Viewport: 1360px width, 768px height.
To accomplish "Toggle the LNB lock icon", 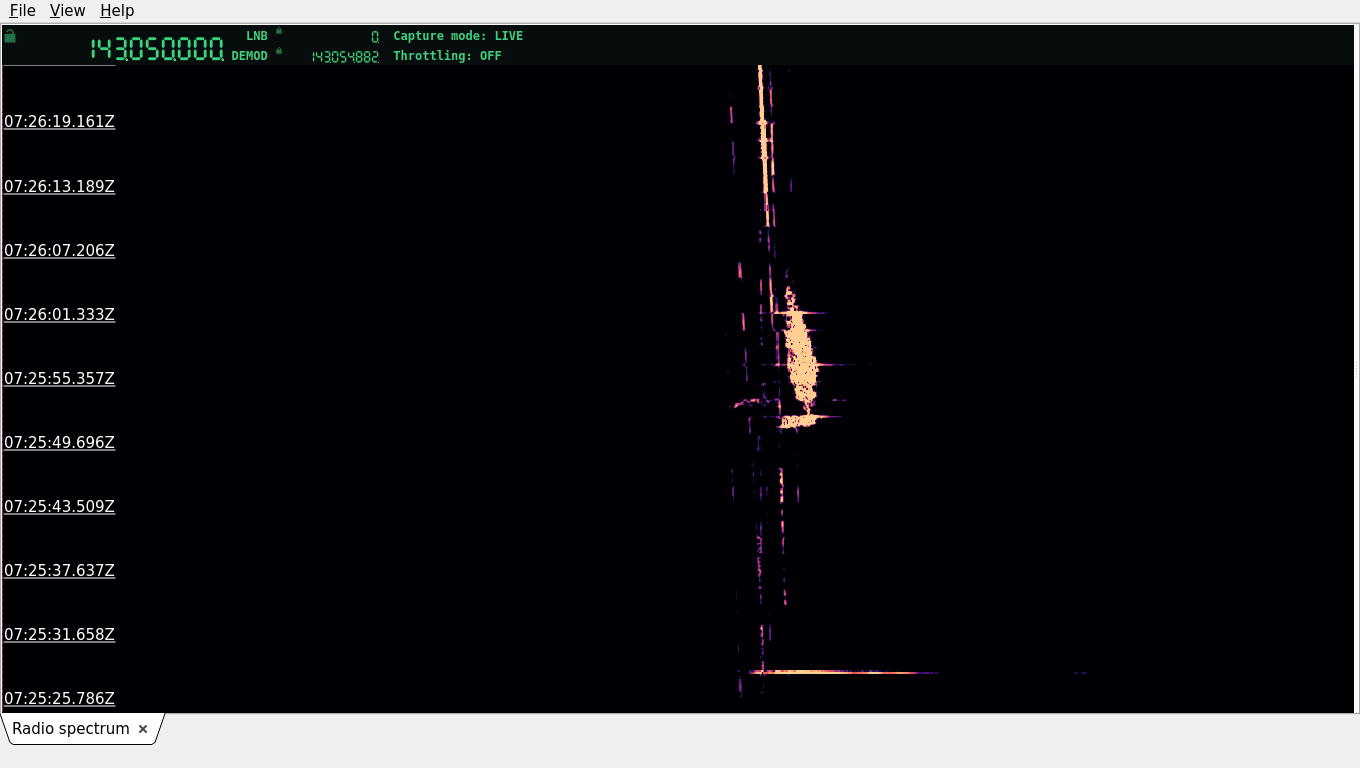I will click(x=279, y=31).
